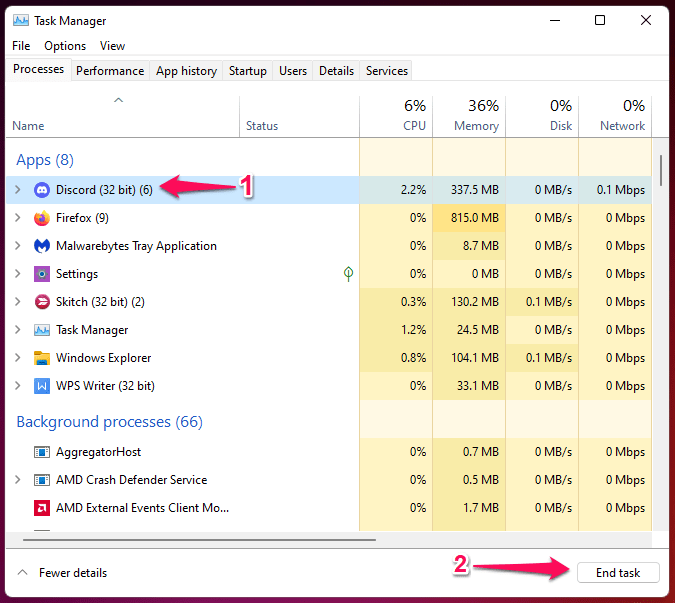Maximize the Task Manager window

[x=600, y=20]
